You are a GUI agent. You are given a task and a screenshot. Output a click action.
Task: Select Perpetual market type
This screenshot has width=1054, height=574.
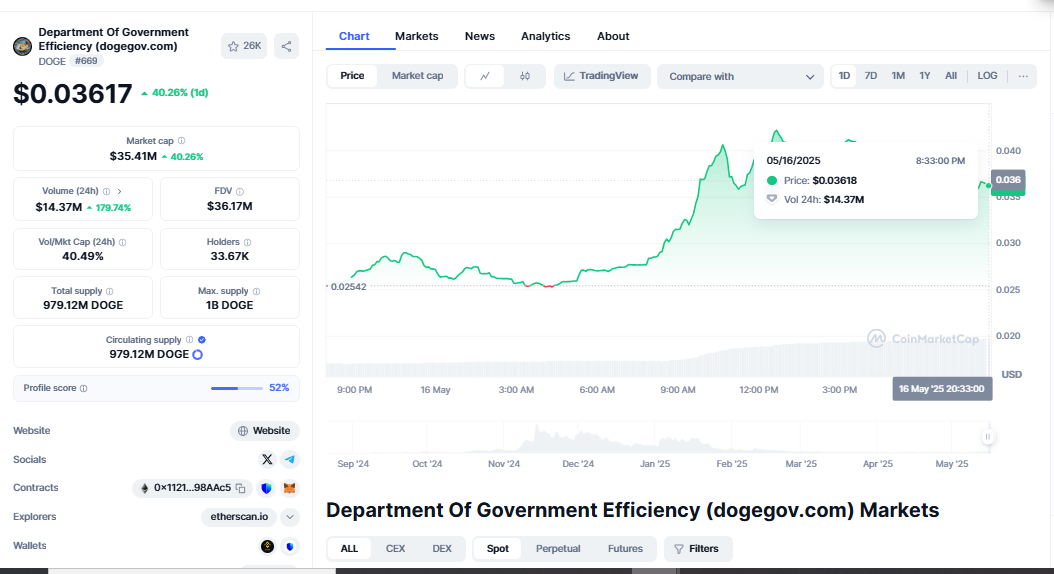click(x=558, y=548)
